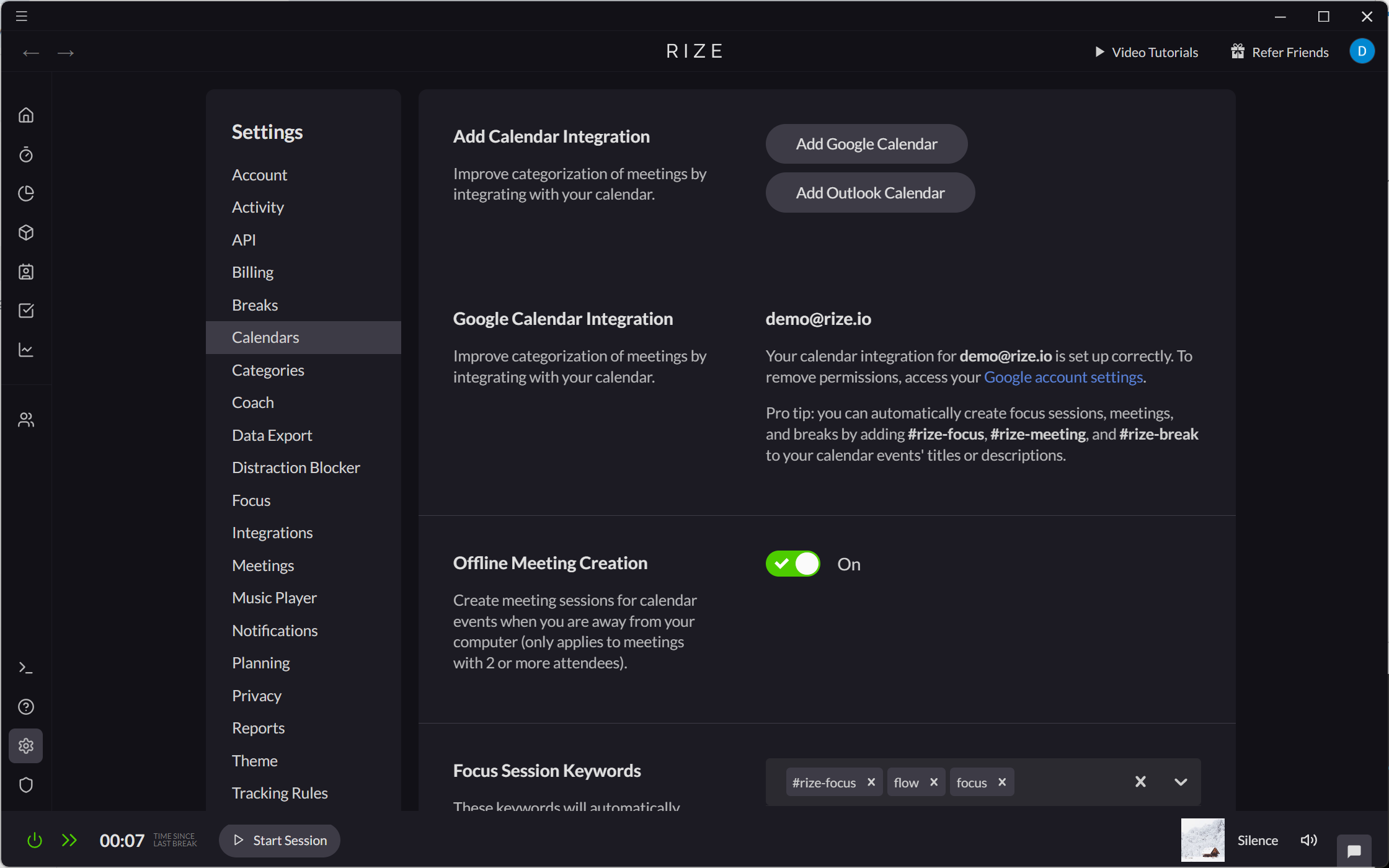Click the shield icon below settings

26,785
